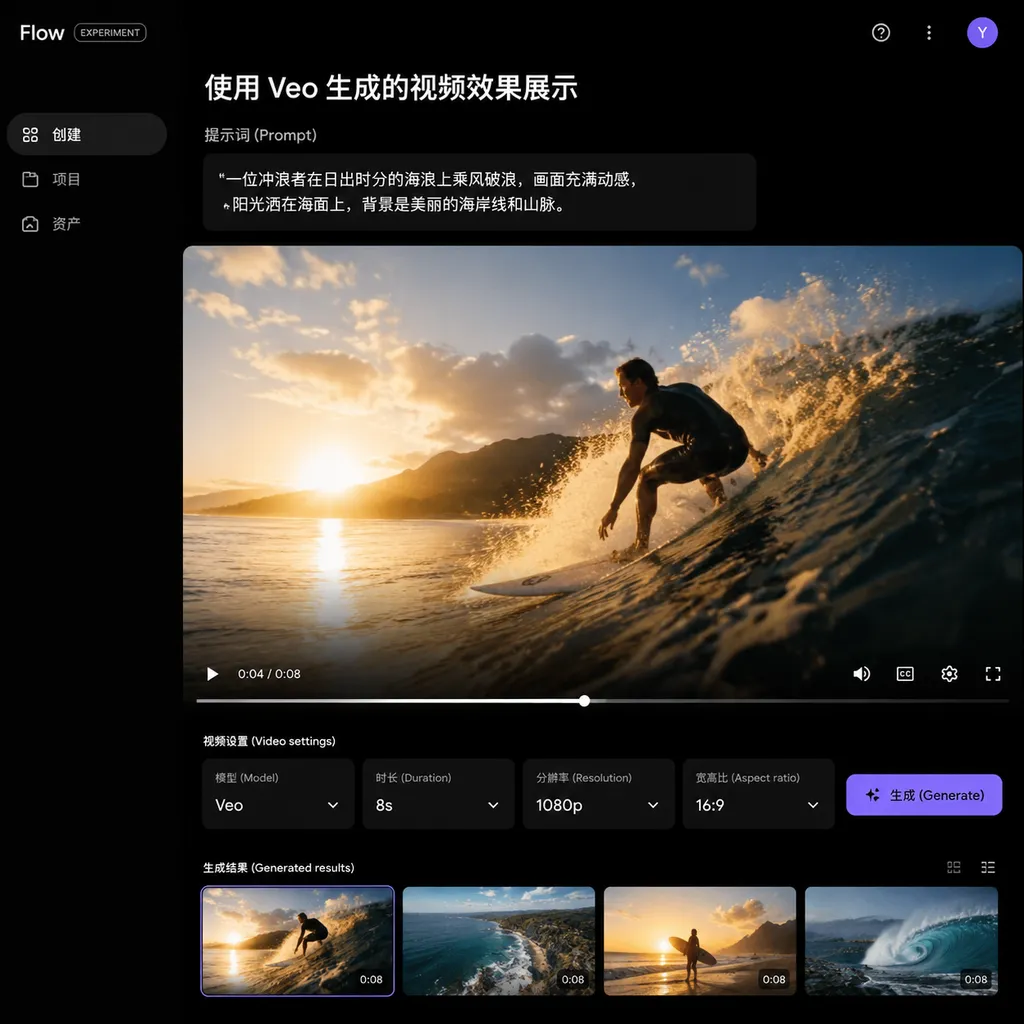
Task: Click the 生成 (Generate) button
Action: coord(923,795)
